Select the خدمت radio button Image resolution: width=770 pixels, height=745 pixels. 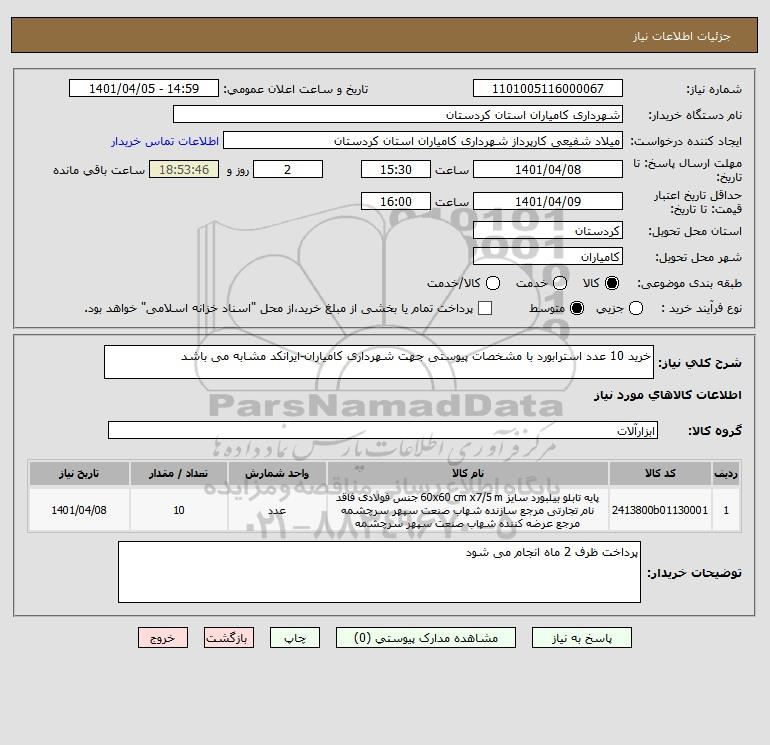[560, 283]
